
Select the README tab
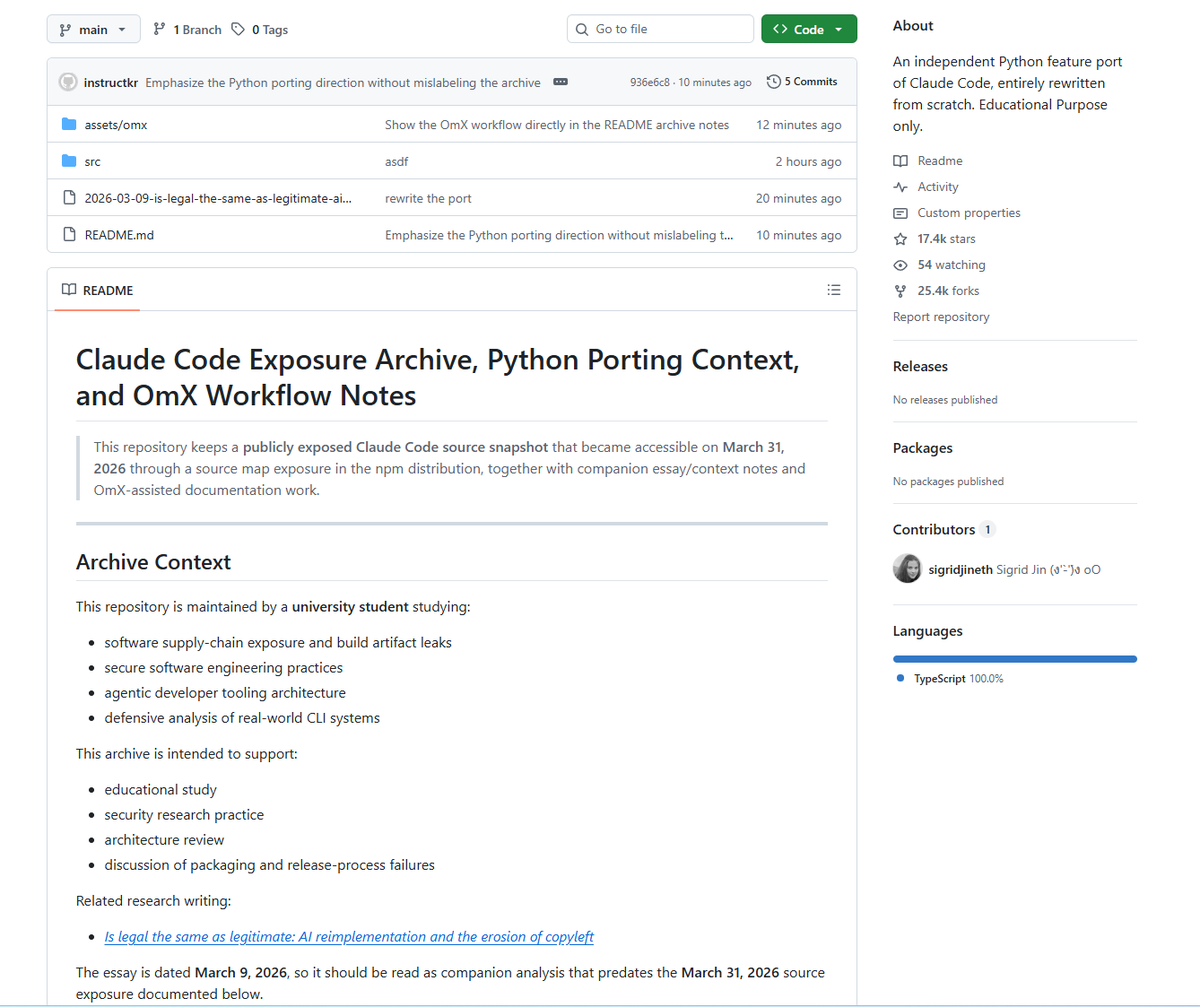(x=97, y=290)
